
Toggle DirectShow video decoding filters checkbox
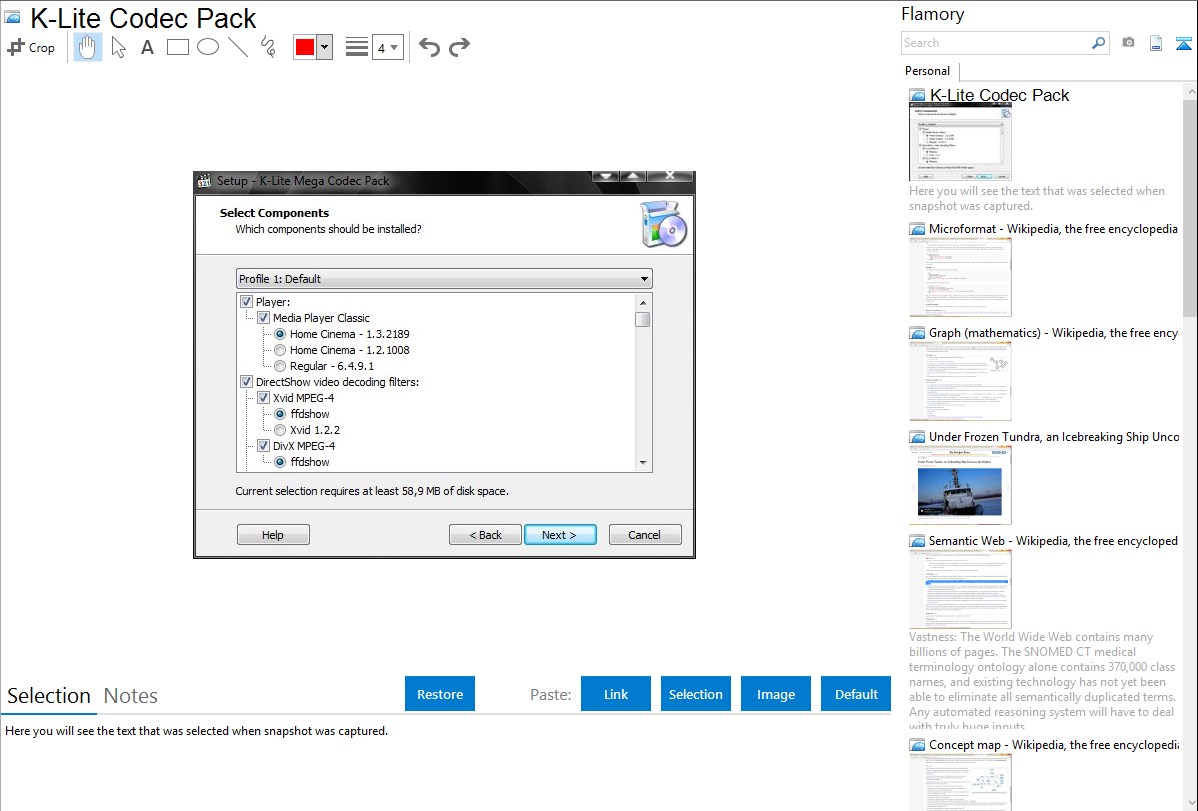(x=246, y=381)
